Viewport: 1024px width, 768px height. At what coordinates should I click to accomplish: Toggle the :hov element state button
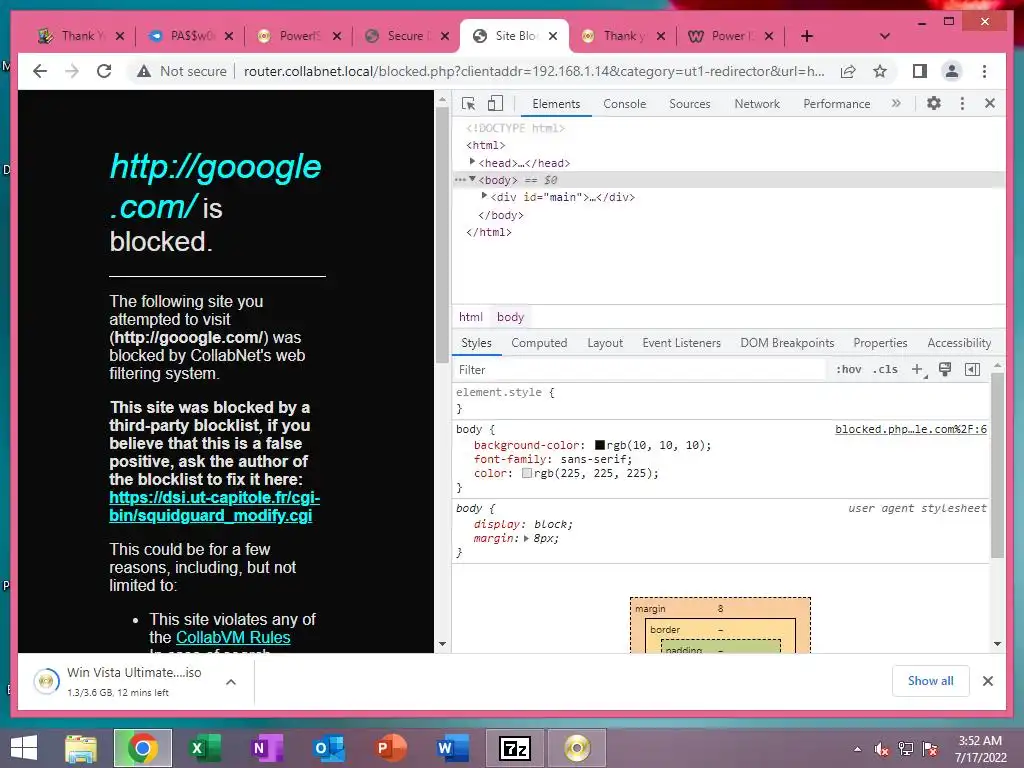coord(848,370)
